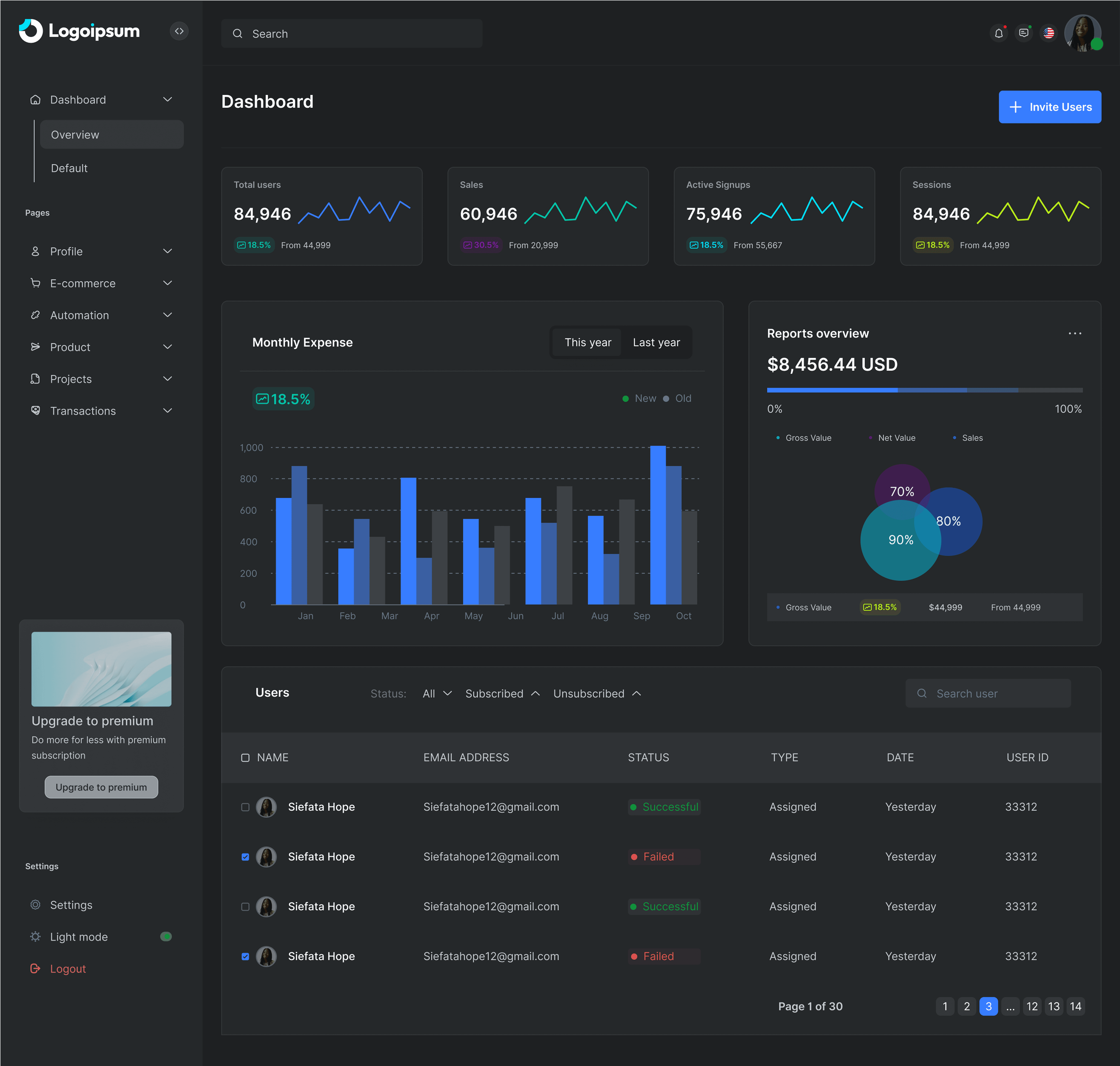Focus the top Search input field
Viewport: 1120px width, 1066px height.
(x=352, y=34)
